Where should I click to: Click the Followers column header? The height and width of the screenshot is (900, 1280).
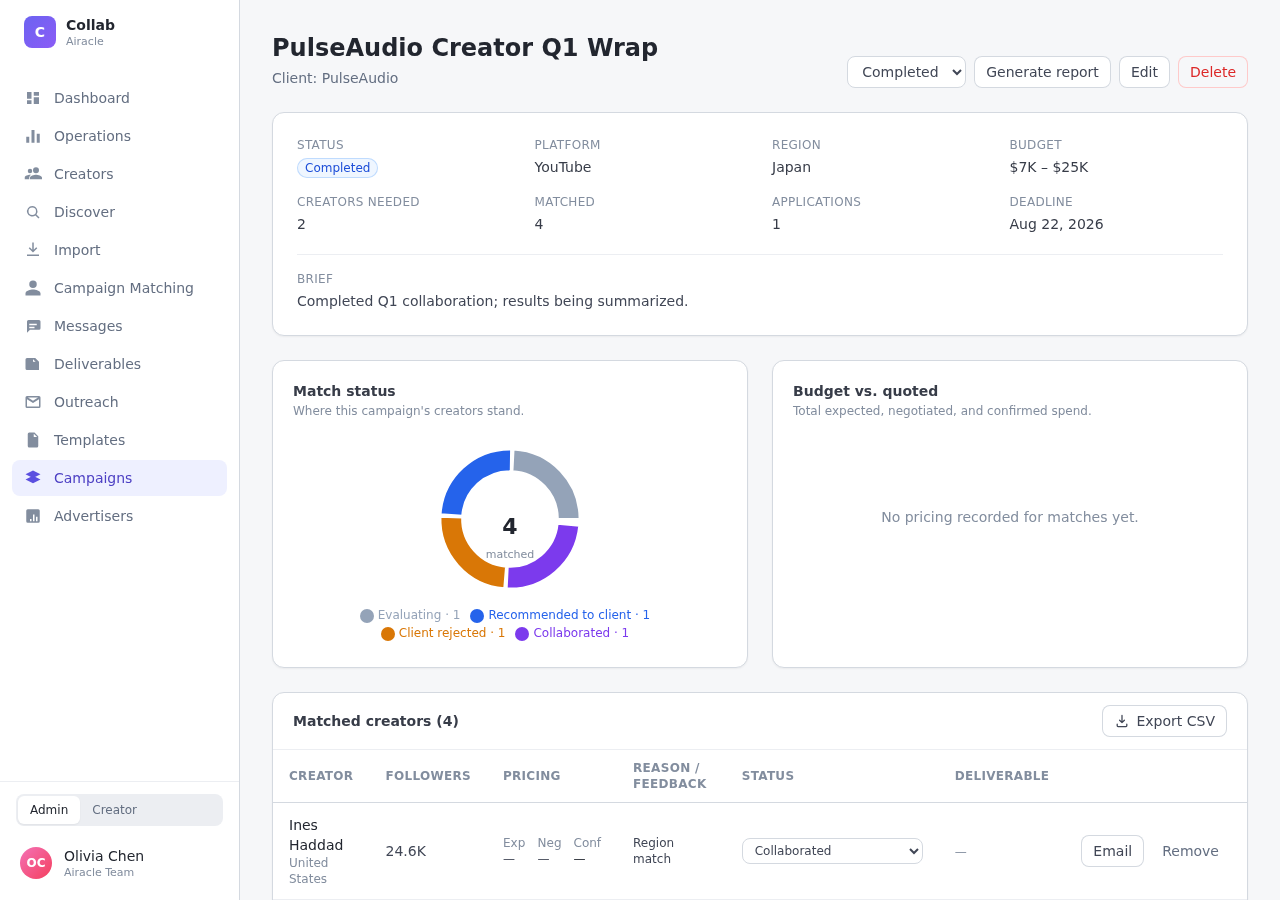[428, 776]
